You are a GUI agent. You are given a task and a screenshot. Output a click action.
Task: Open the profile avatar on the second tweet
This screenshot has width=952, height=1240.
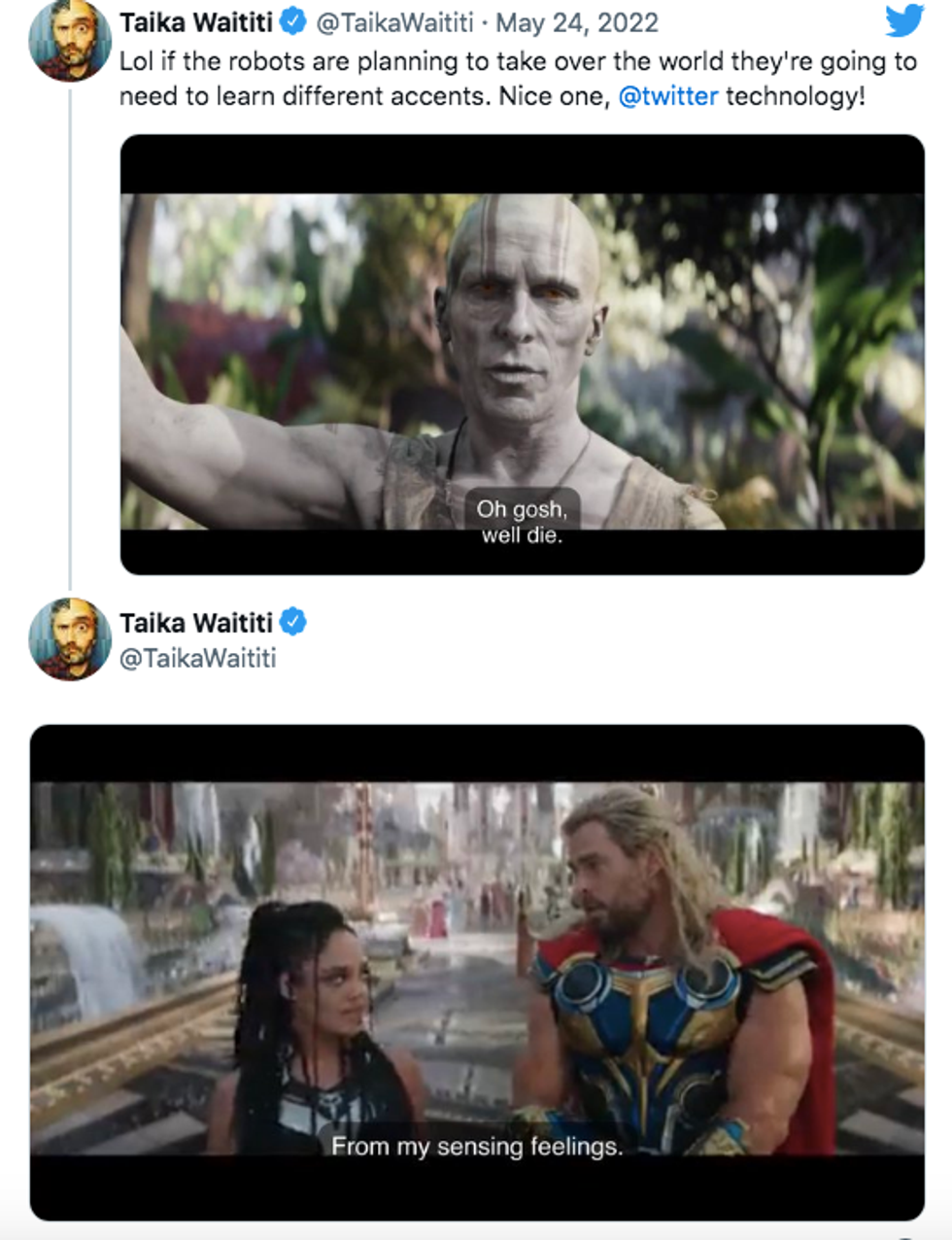70,638
